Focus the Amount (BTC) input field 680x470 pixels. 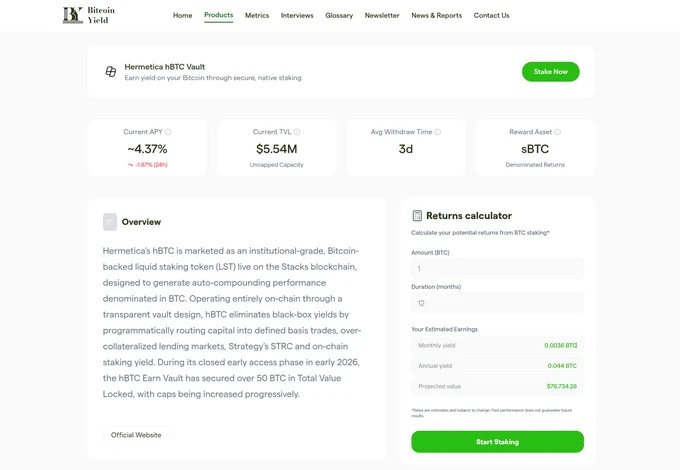pyautogui.click(x=497, y=268)
